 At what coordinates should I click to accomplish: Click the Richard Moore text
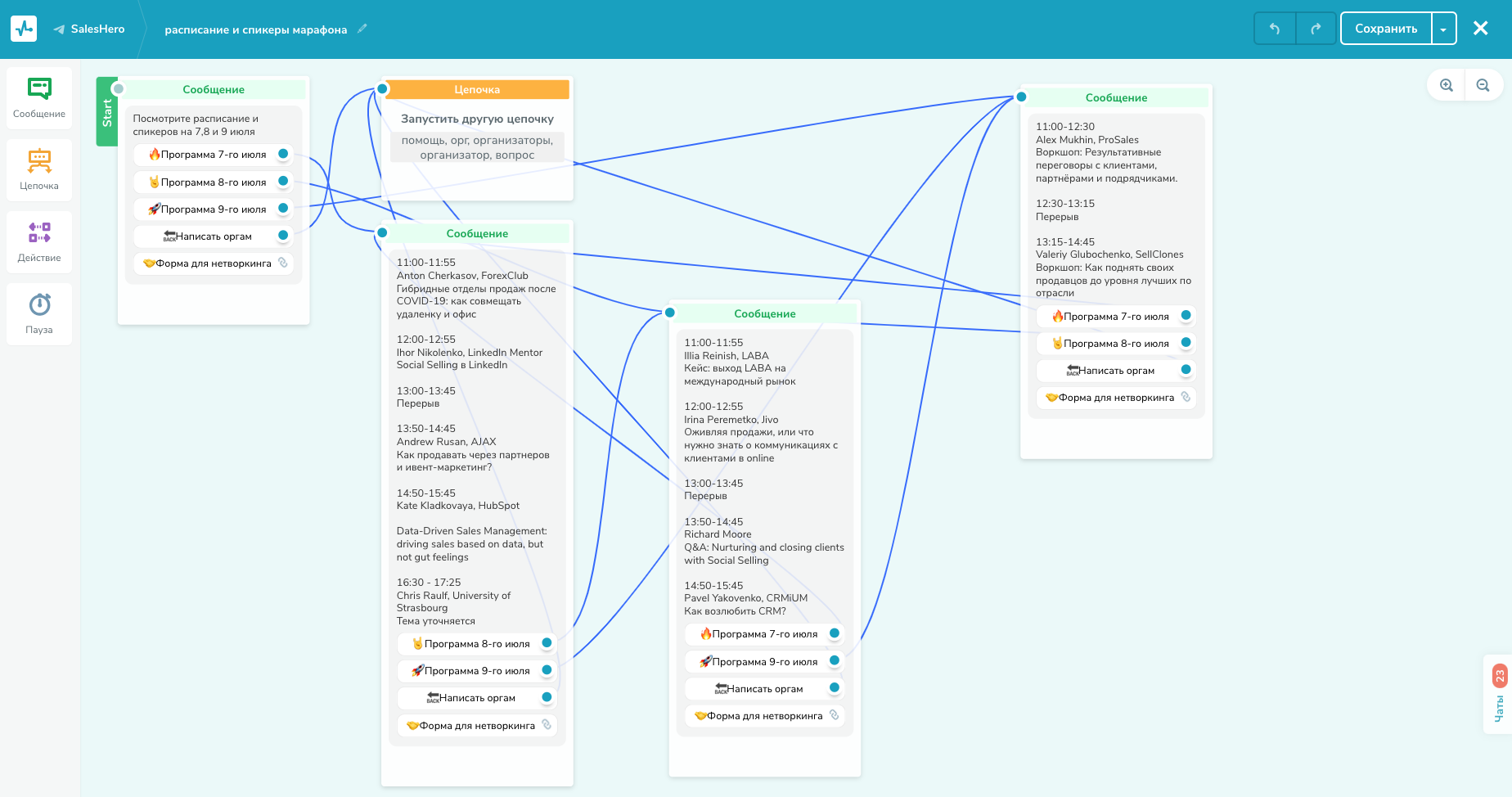tap(718, 534)
